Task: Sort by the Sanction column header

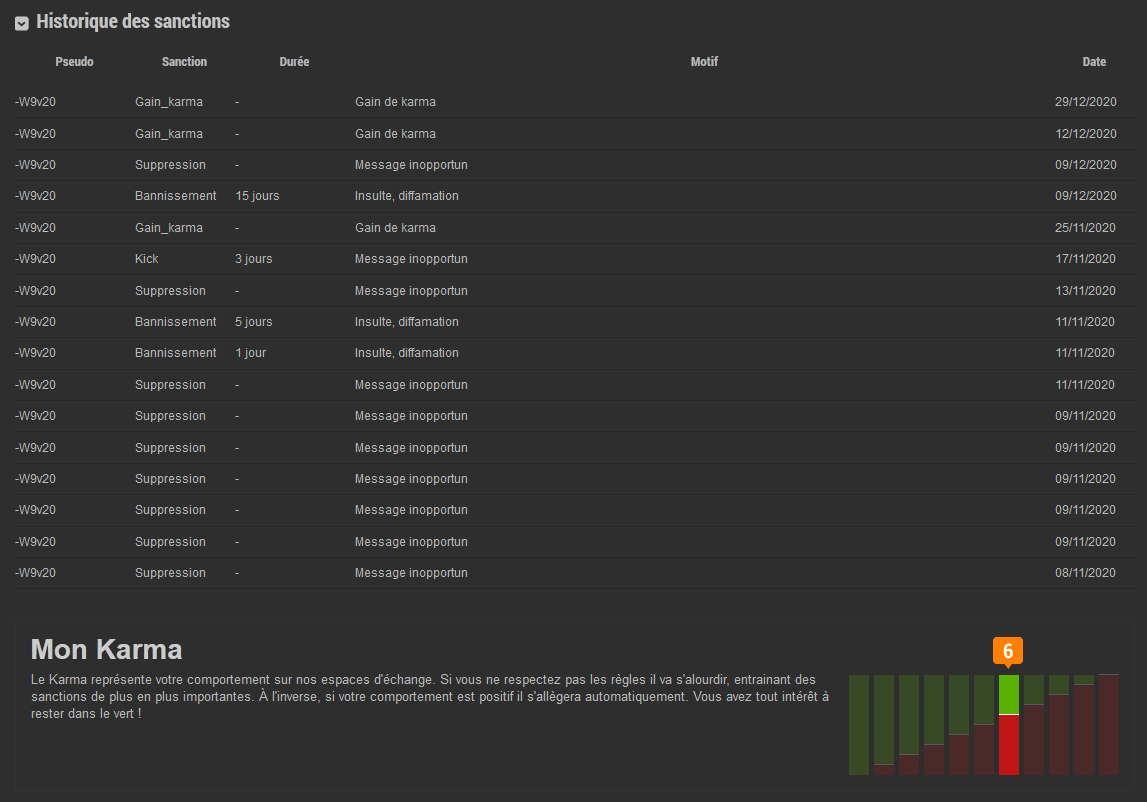Action: [184, 62]
